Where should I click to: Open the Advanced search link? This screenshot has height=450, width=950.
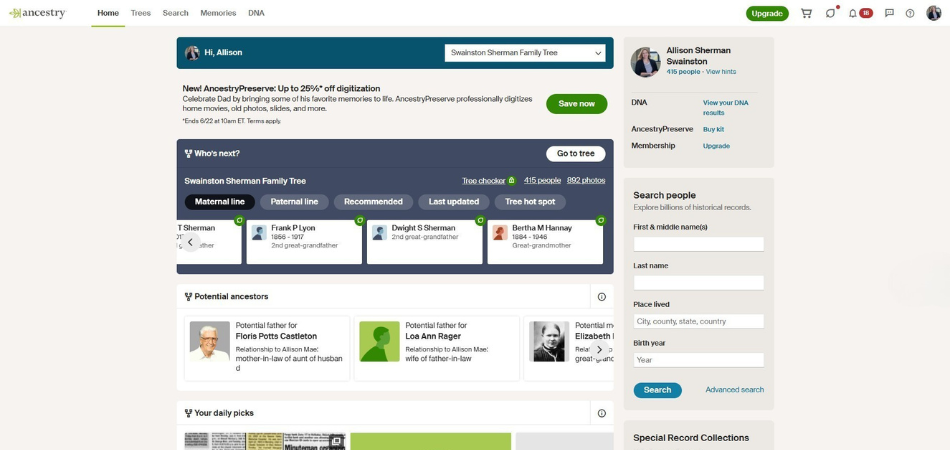pos(734,390)
